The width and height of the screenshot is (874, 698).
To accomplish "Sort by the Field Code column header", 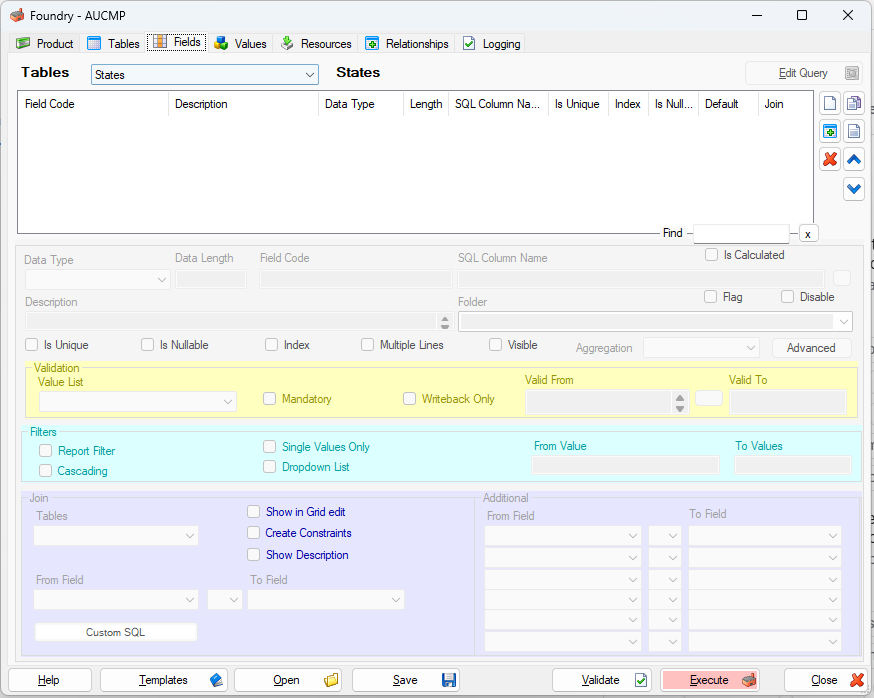I will [93, 104].
